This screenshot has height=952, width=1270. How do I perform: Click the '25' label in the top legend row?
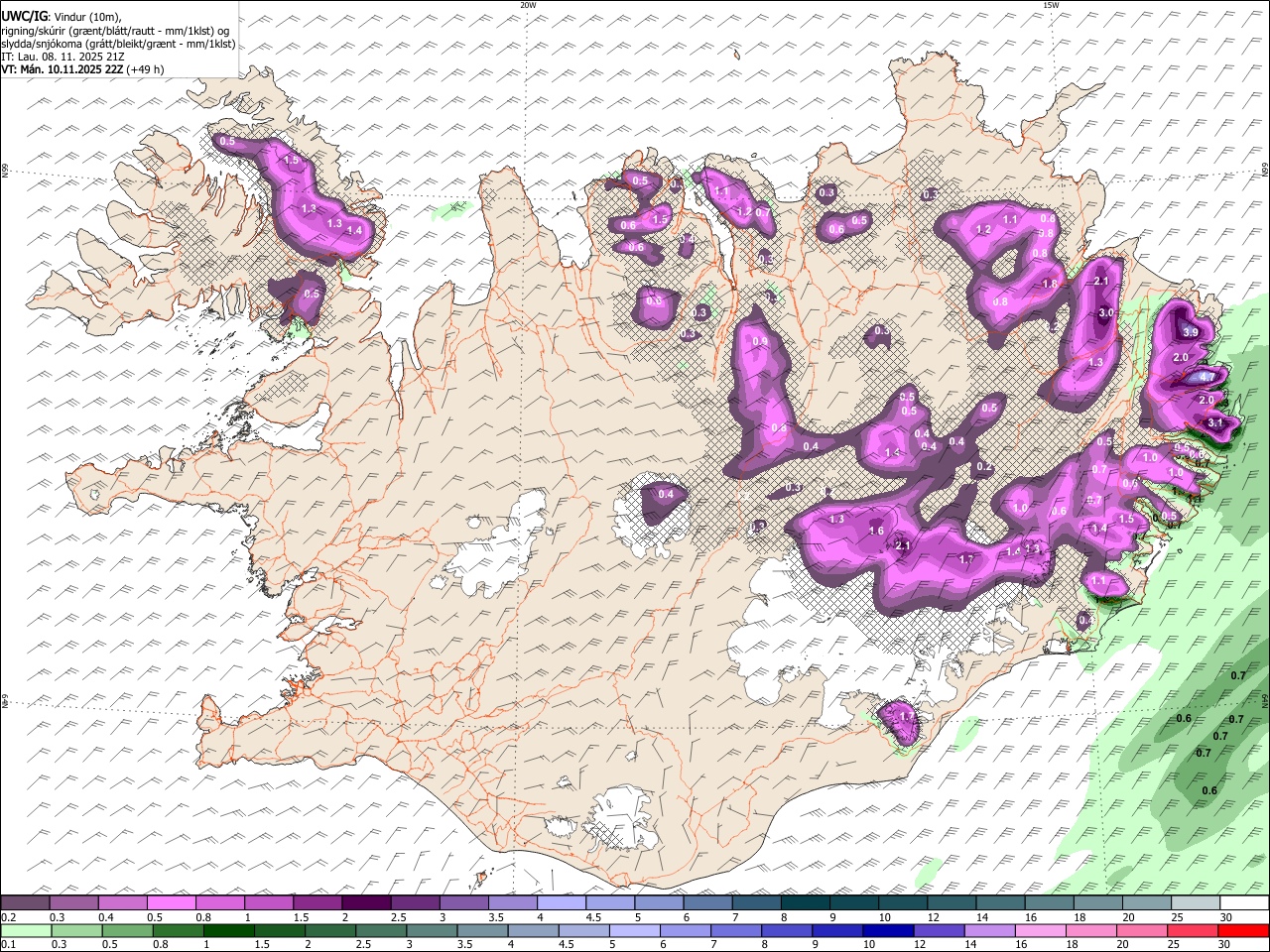coord(1177,917)
